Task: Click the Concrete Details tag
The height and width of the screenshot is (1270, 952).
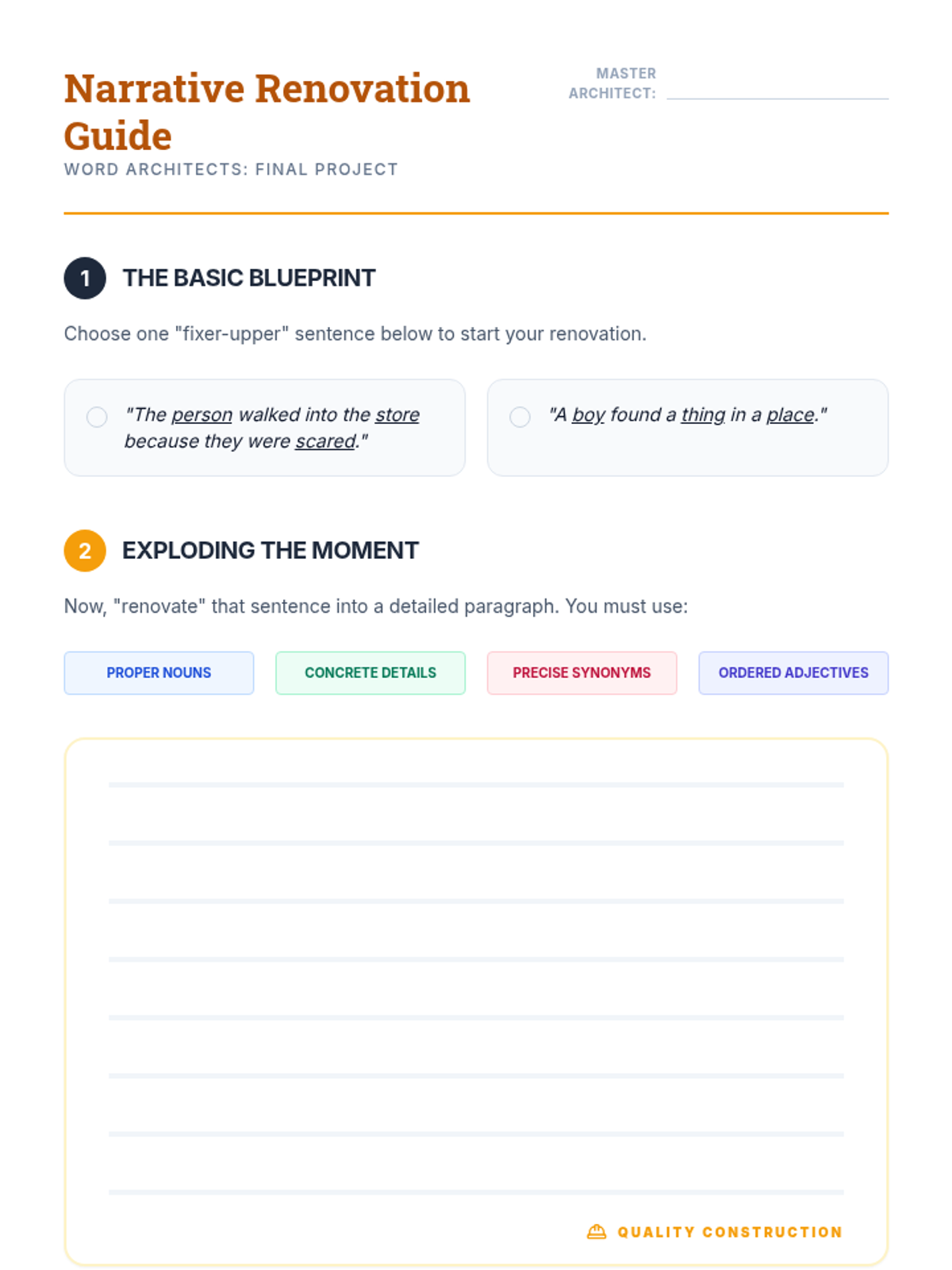Action: click(x=370, y=673)
